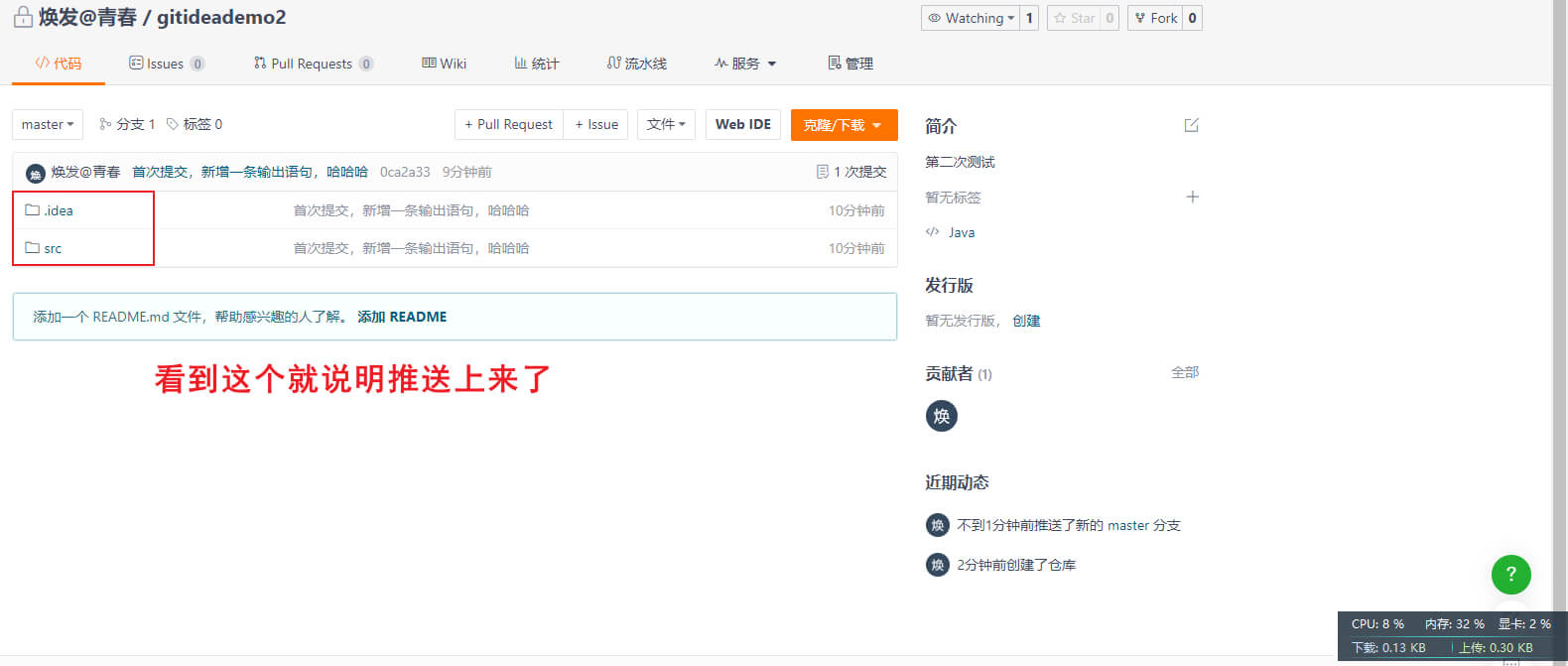The height and width of the screenshot is (666, 1568).
Task: Click the code icon beside Java
Action: [932, 231]
